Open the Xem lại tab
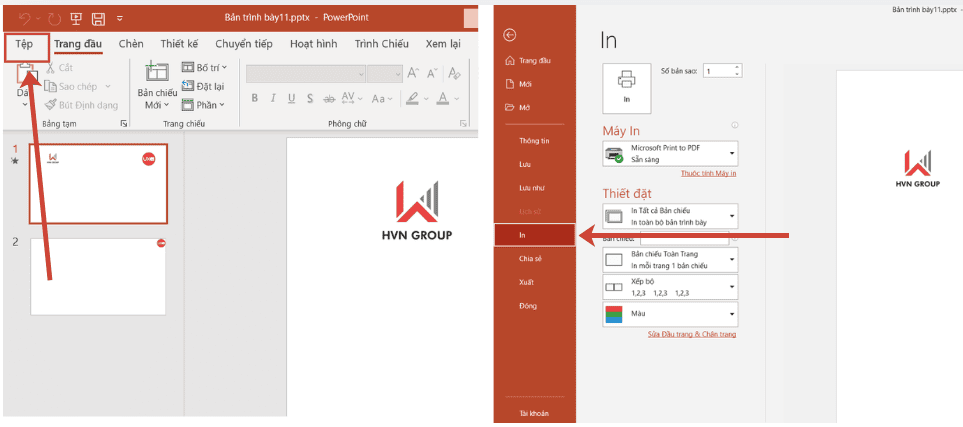 443,44
